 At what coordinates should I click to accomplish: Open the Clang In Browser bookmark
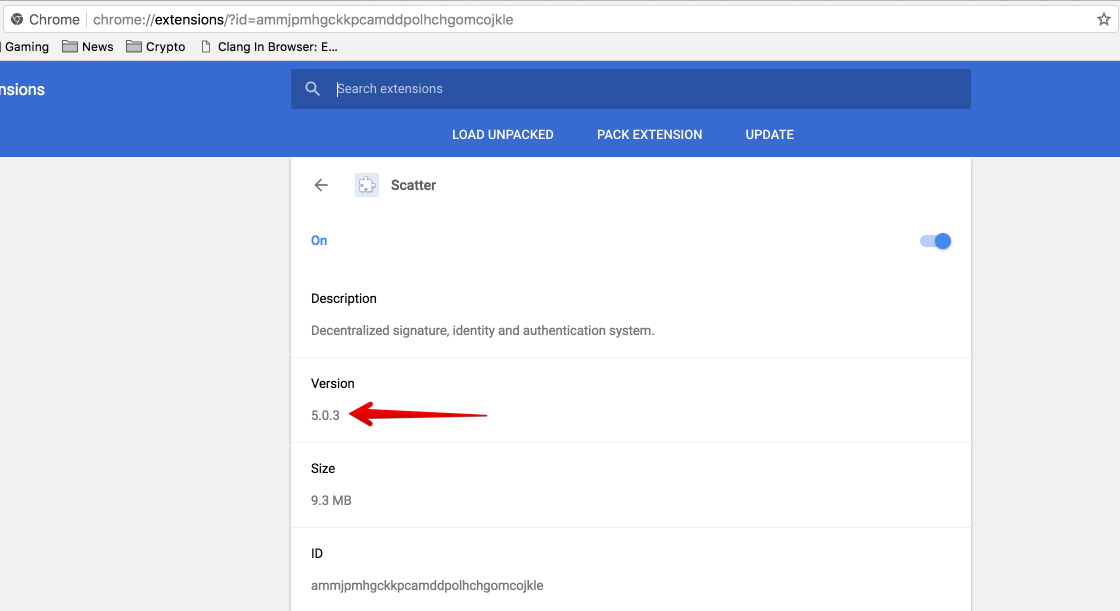(269, 46)
